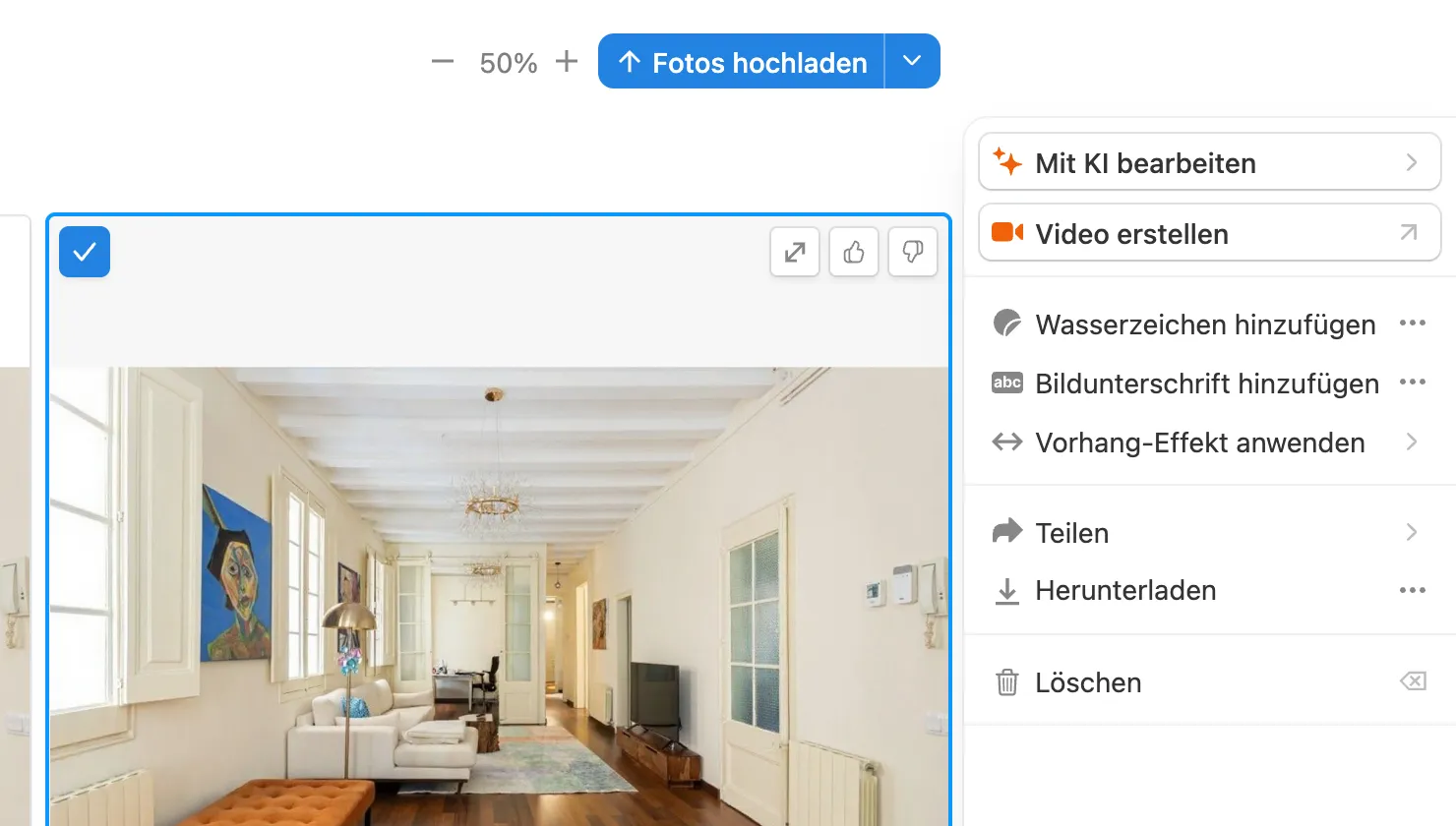Image resolution: width=1456 pixels, height=826 pixels.
Task: Click the 50% zoom level value
Action: 509,63
